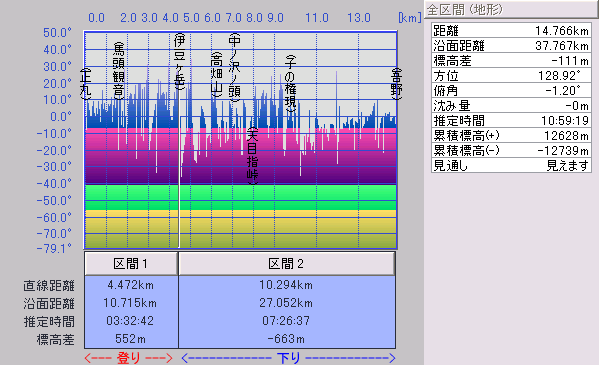599x365 pixels.
Task: Click the red 登り ascent indicator
Action: (x=128, y=358)
